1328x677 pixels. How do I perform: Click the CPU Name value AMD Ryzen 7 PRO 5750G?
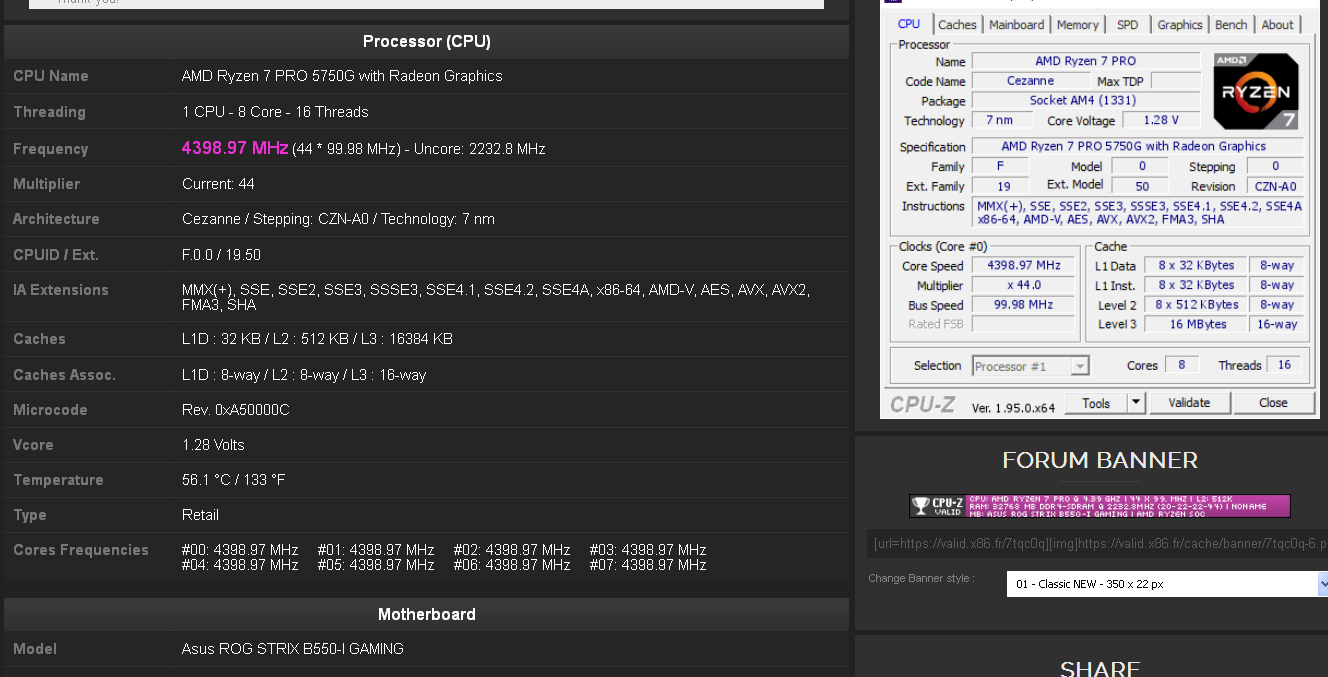(342, 76)
